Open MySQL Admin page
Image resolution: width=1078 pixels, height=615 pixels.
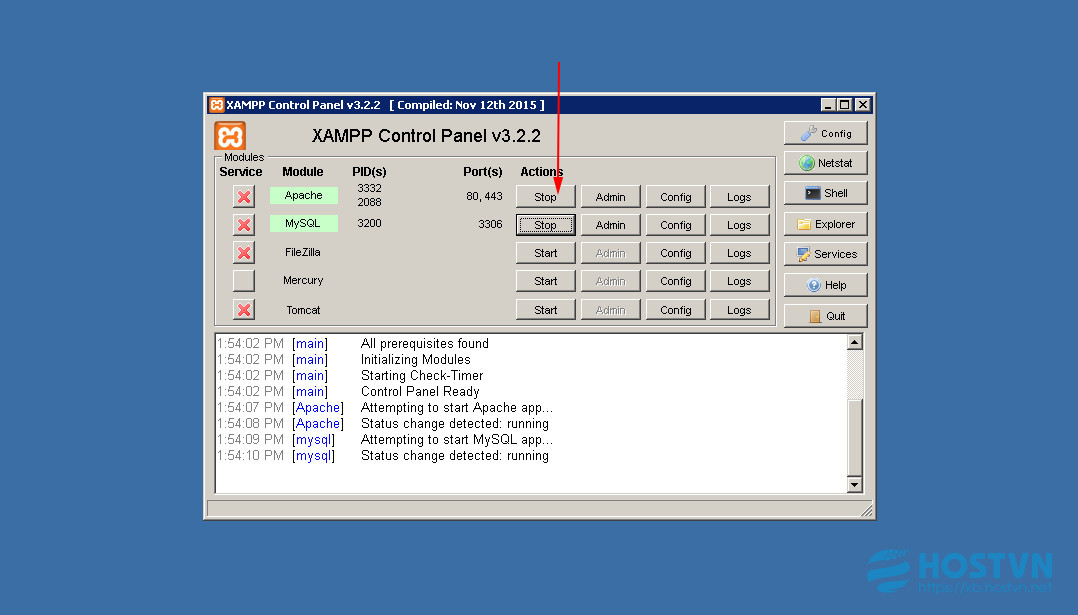click(x=610, y=225)
